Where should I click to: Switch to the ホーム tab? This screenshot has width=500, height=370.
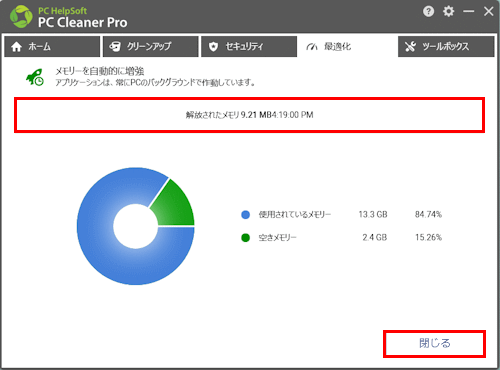pos(52,47)
